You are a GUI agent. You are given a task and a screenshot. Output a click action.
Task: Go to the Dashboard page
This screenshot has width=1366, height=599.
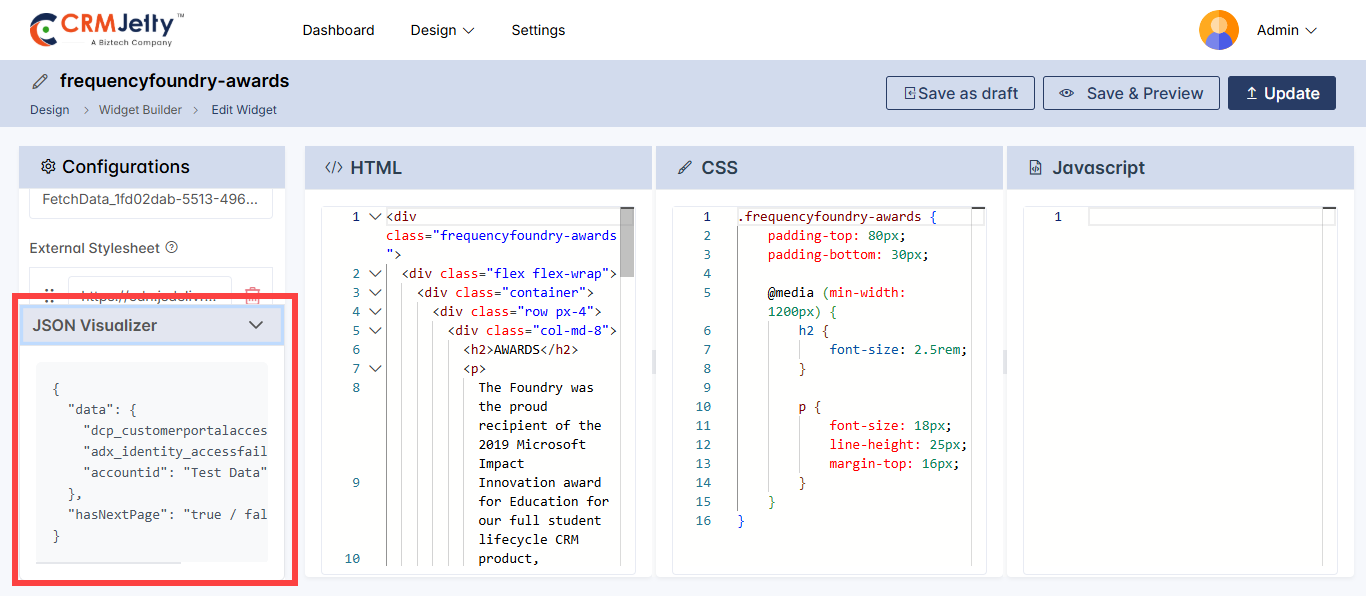tap(338, 30)
